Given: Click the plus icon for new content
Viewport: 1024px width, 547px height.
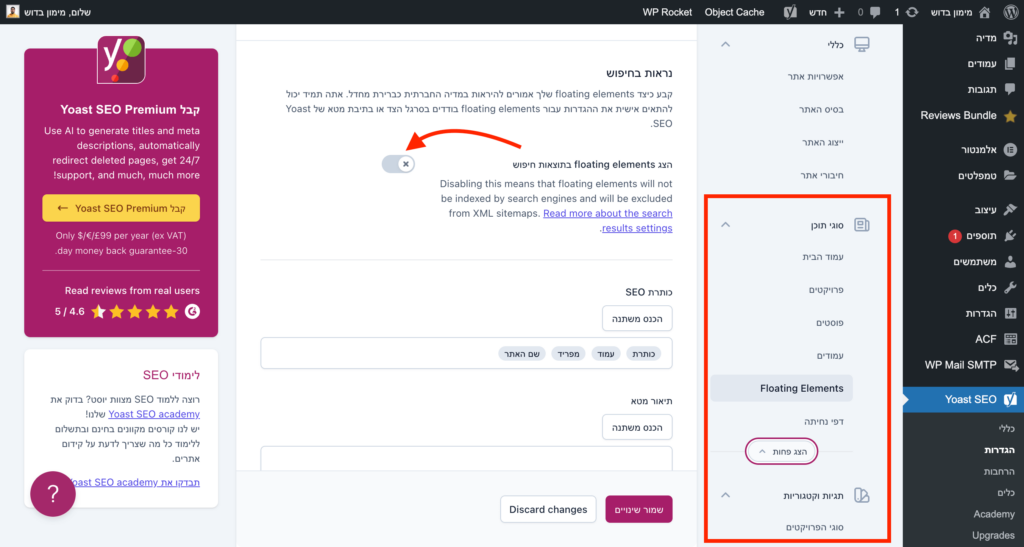Looking at the screenshot, I should pyautogui.click(x=839, y=12).
